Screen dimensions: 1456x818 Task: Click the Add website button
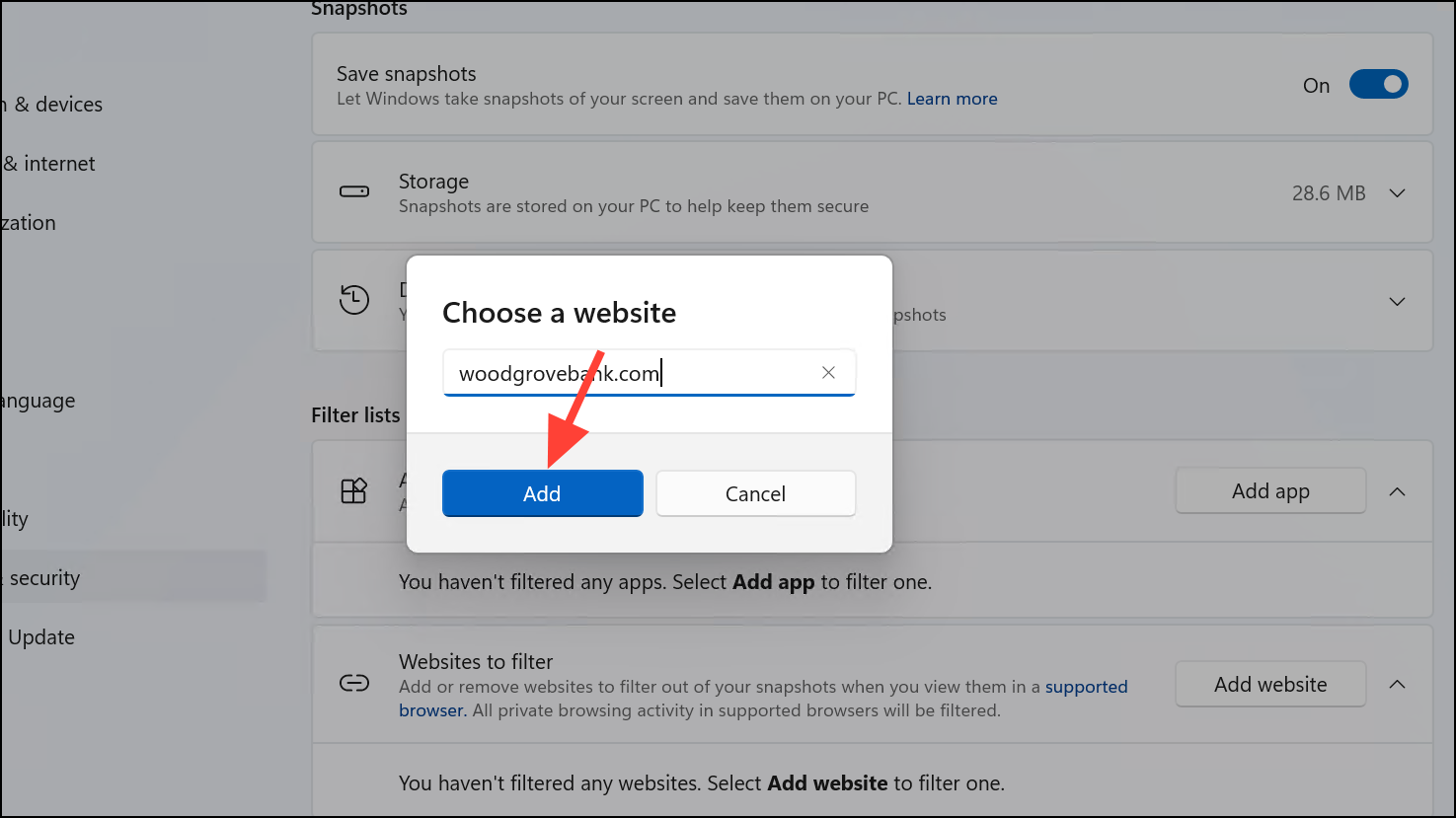point(1270,684)
